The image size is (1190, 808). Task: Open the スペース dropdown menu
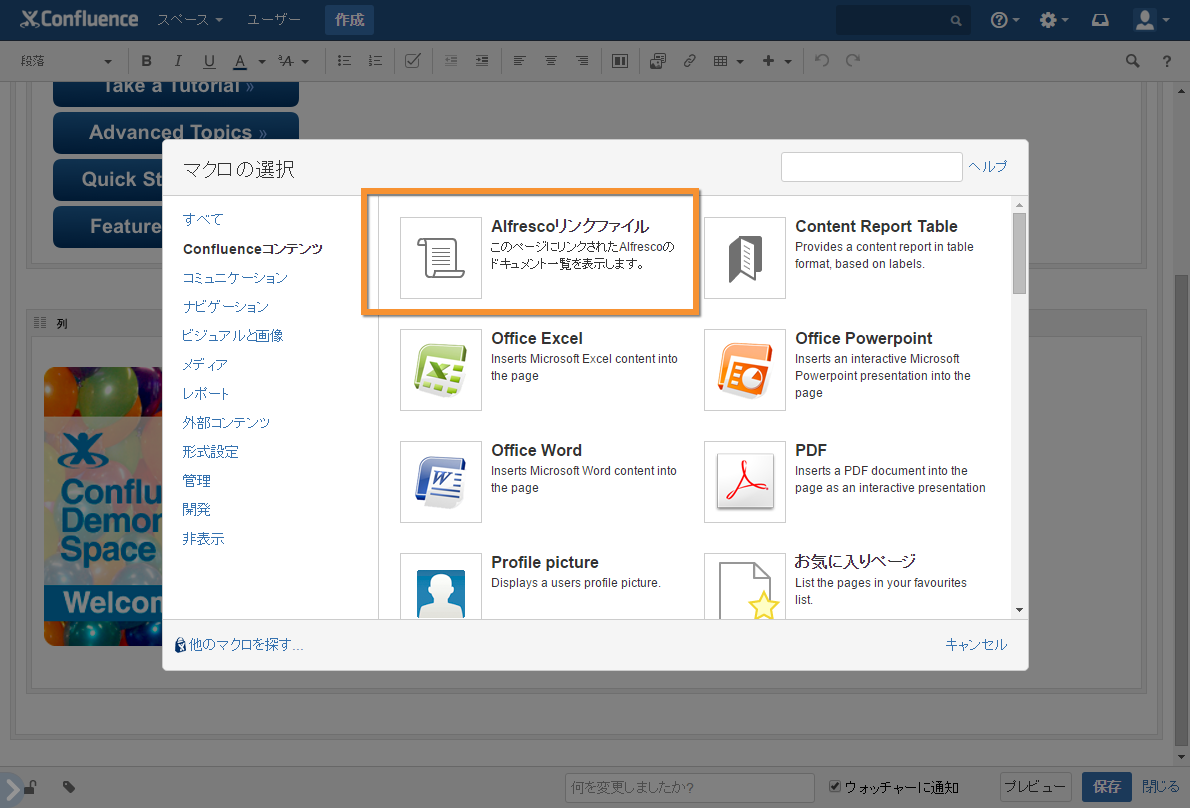click(x=190, y=20)
